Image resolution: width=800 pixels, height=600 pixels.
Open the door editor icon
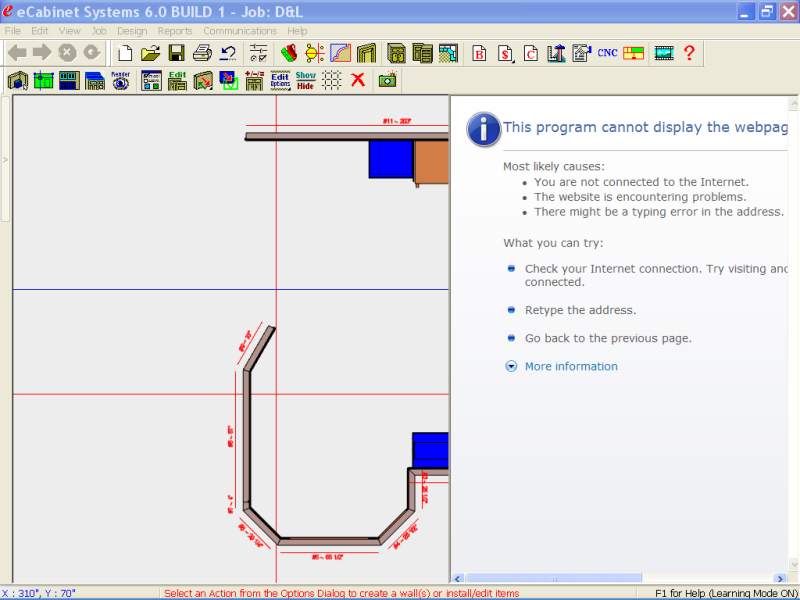[366, 53]
